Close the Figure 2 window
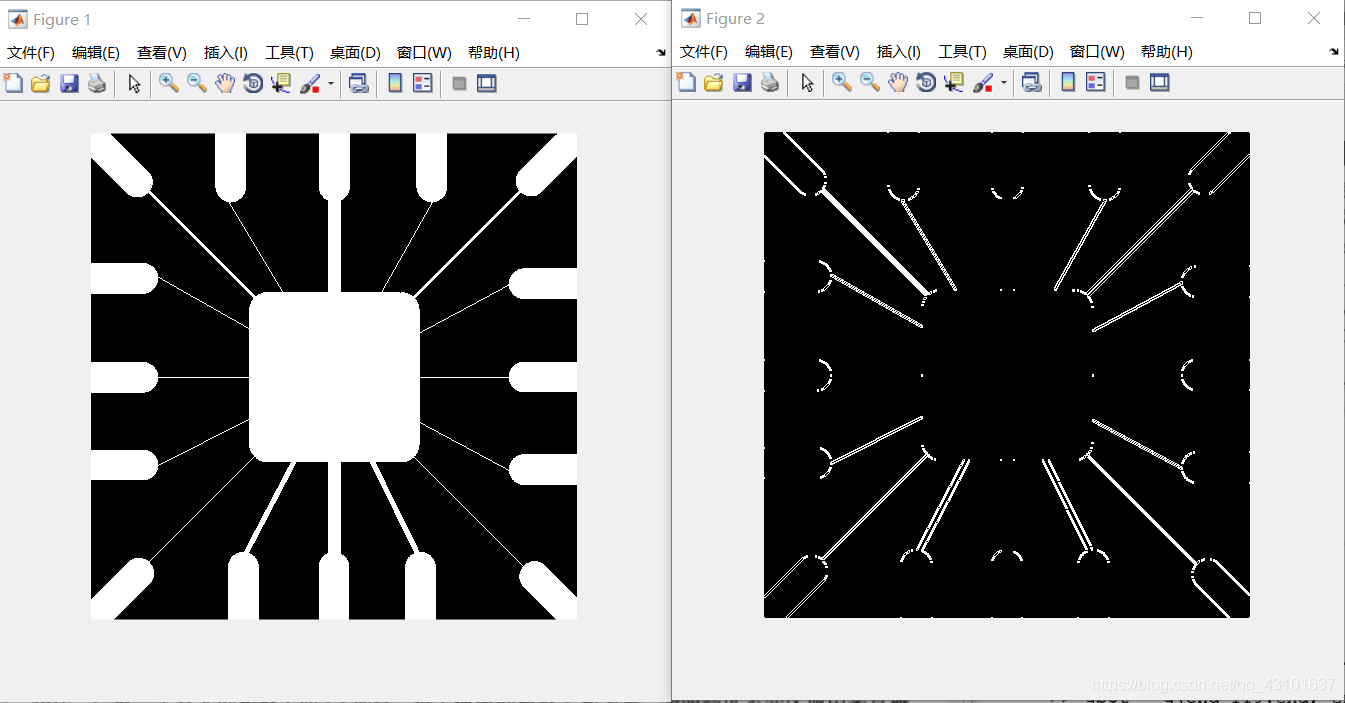This screenshot has width=1345, height=703. (1314, 18)
